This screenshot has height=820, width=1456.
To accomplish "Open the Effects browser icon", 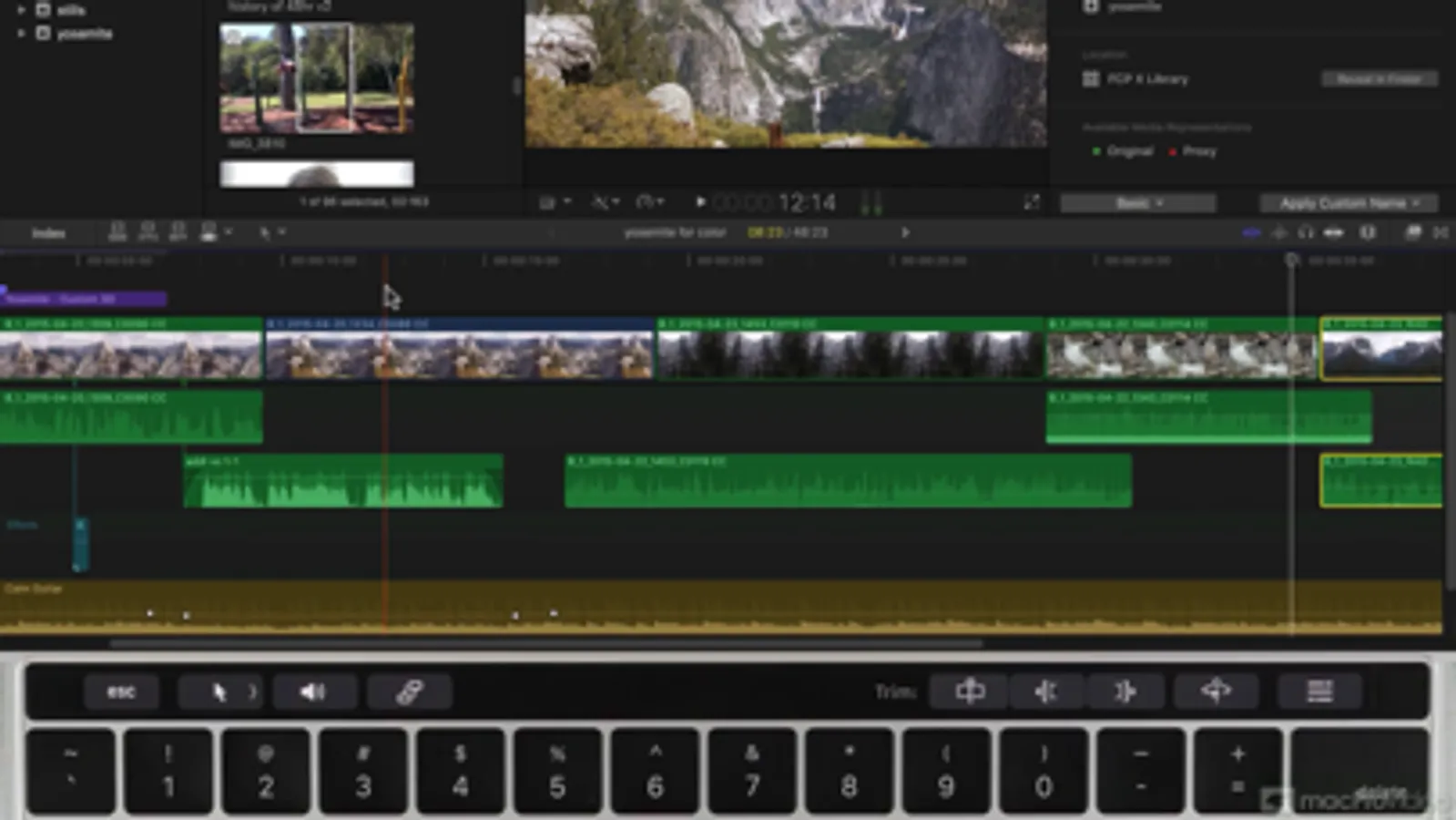I will [x=1412, y=232].
